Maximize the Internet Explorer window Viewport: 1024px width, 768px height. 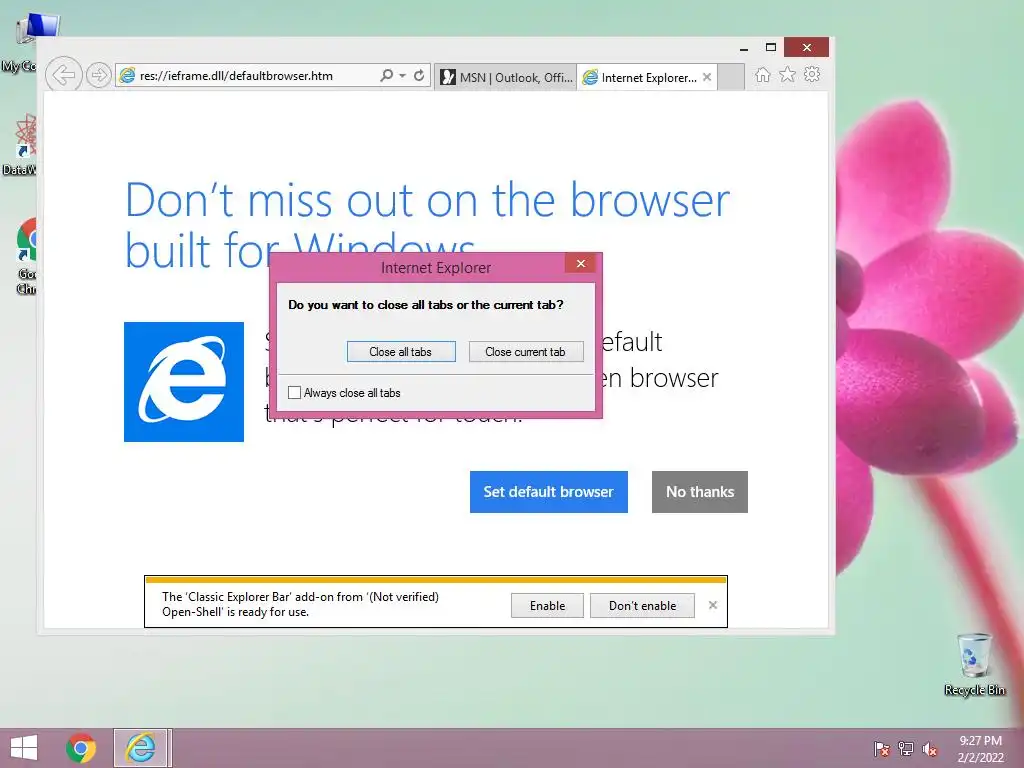[771, 47]
